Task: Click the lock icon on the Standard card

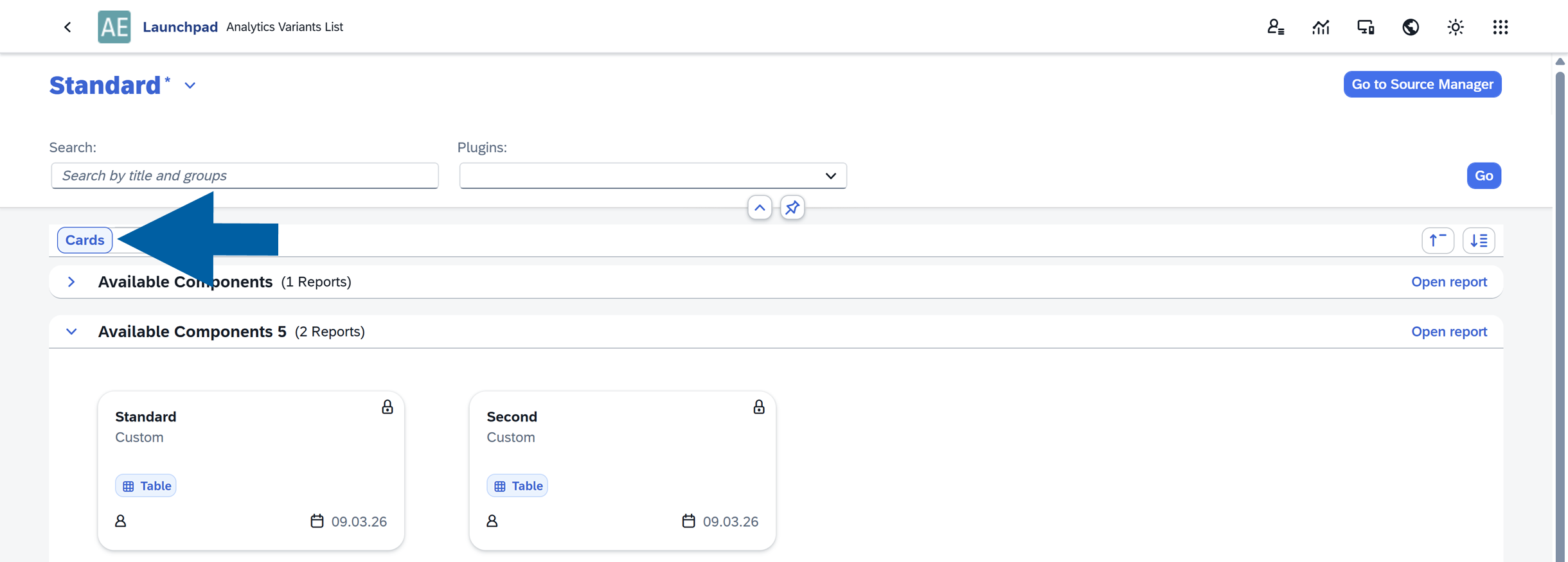Action: 387,407
